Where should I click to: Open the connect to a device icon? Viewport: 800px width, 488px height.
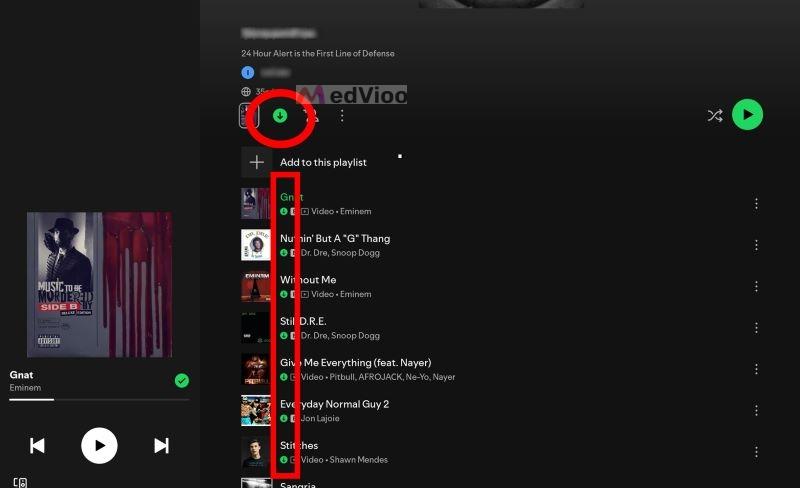(20, 482)
